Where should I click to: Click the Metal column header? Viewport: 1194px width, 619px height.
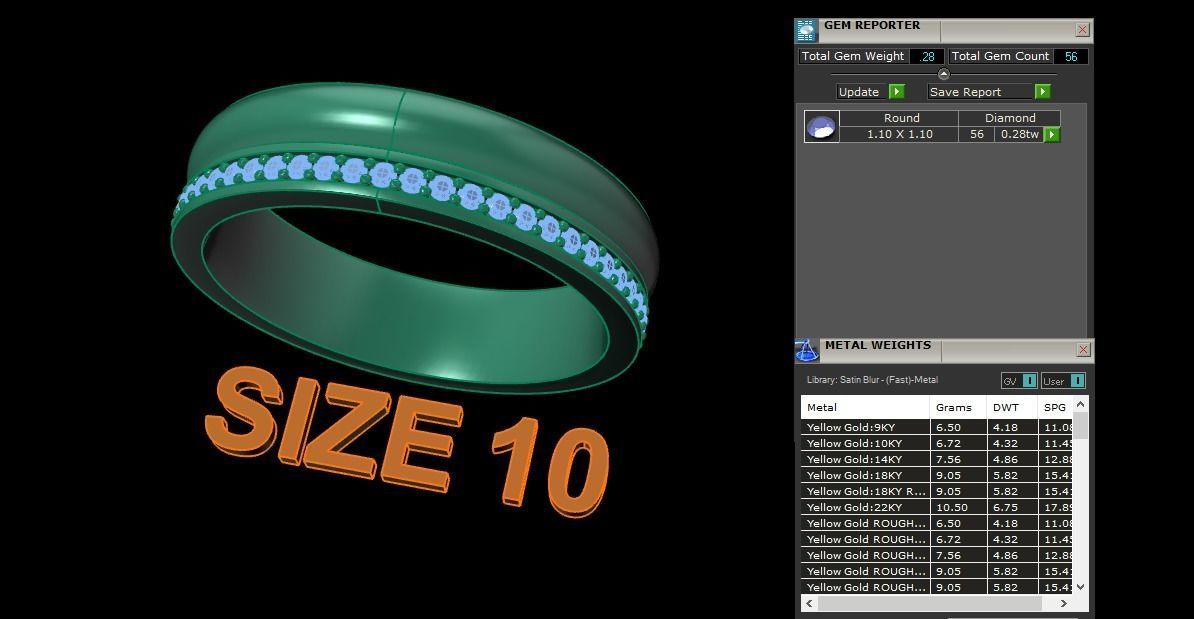pos(865,407)
